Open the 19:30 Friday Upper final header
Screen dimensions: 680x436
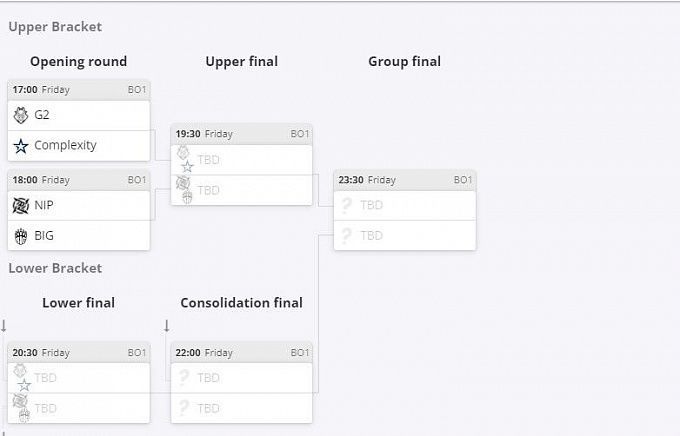pos(241,134)
